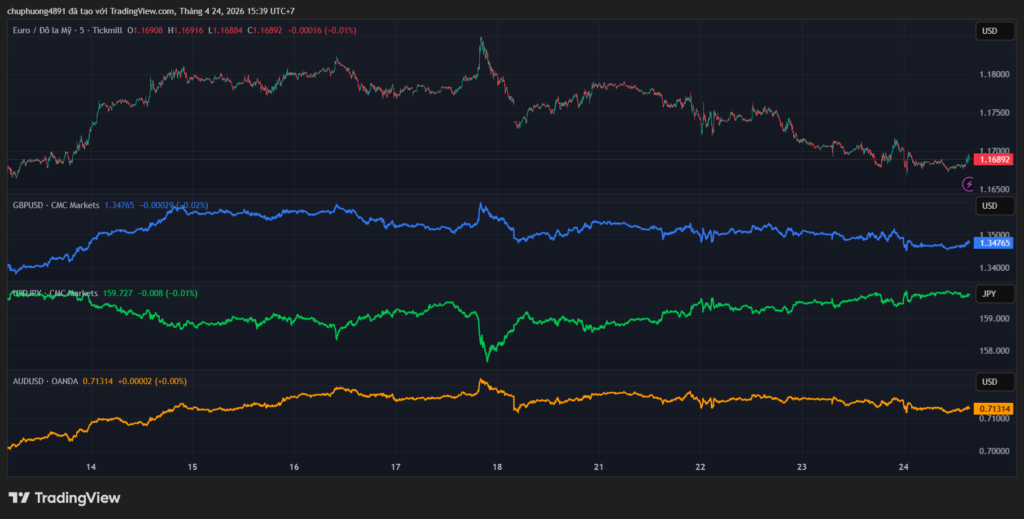1024x519 pixels.
Task: Click the -0.00016 (-0.01%) change value
Action: click(320, 31)
